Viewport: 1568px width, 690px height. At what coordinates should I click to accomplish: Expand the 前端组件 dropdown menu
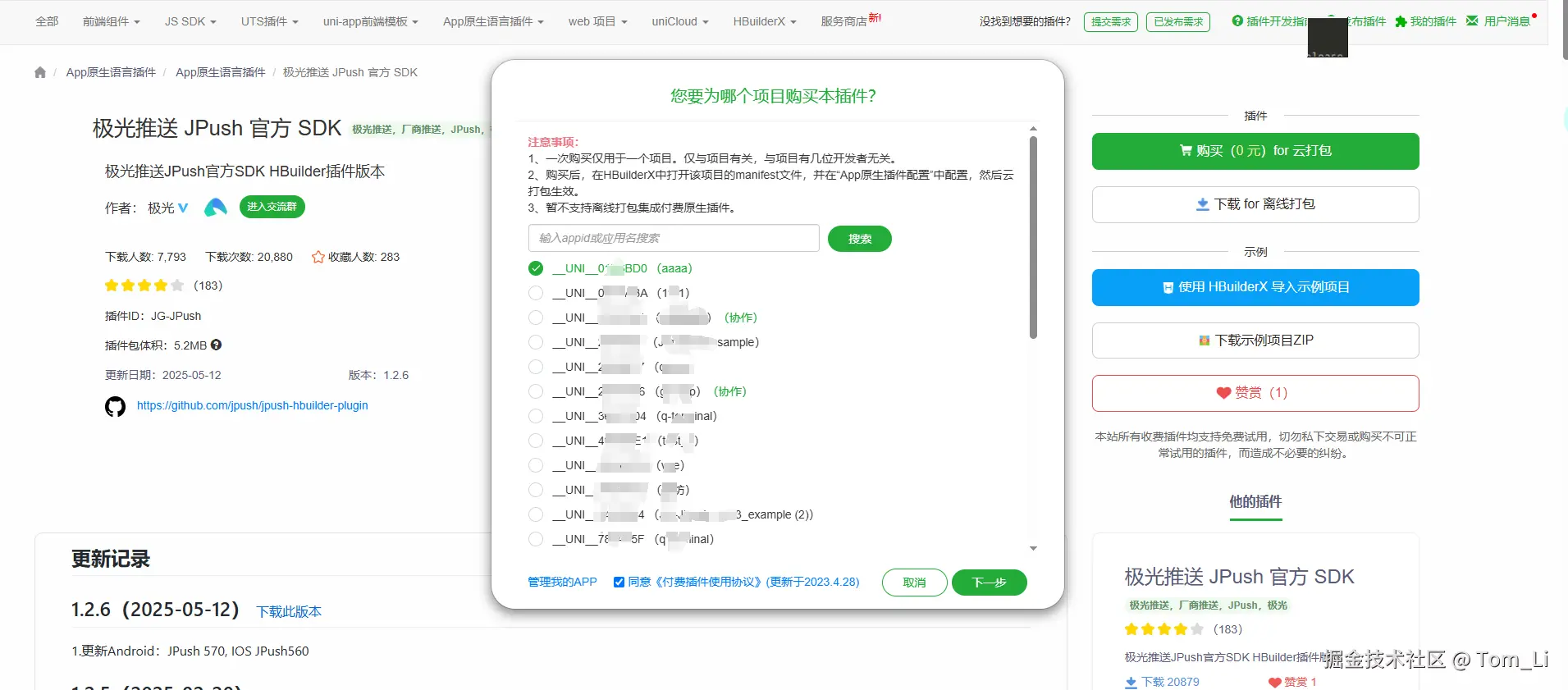(x=112, y=22)
